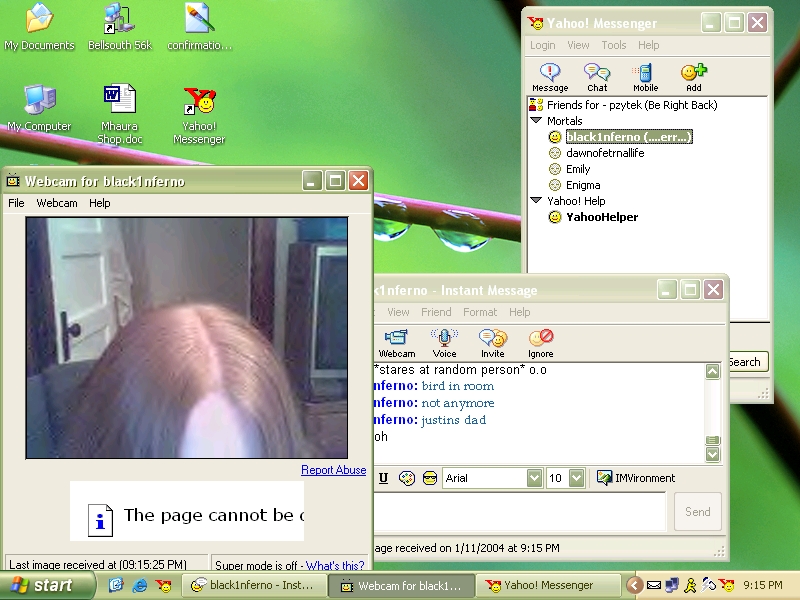Switch to black1nferno - Inst... taskbar button
This screenshot has height=600, width=800.
[x=253, y=585]
